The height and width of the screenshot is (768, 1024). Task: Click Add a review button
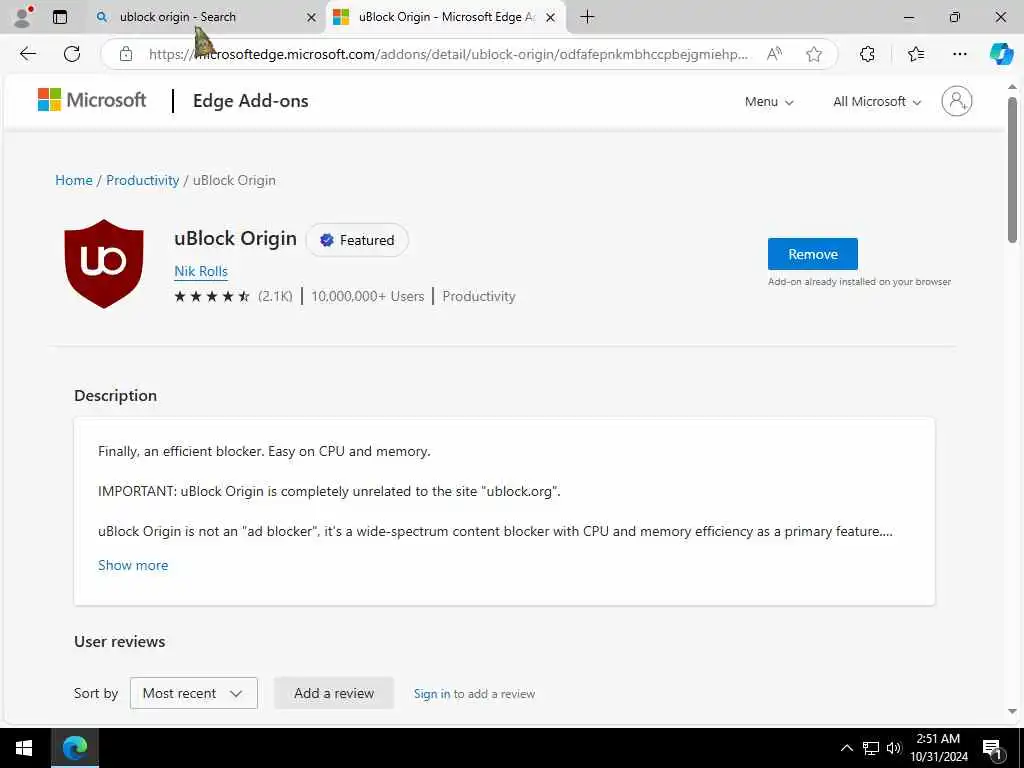click(334, 693)
